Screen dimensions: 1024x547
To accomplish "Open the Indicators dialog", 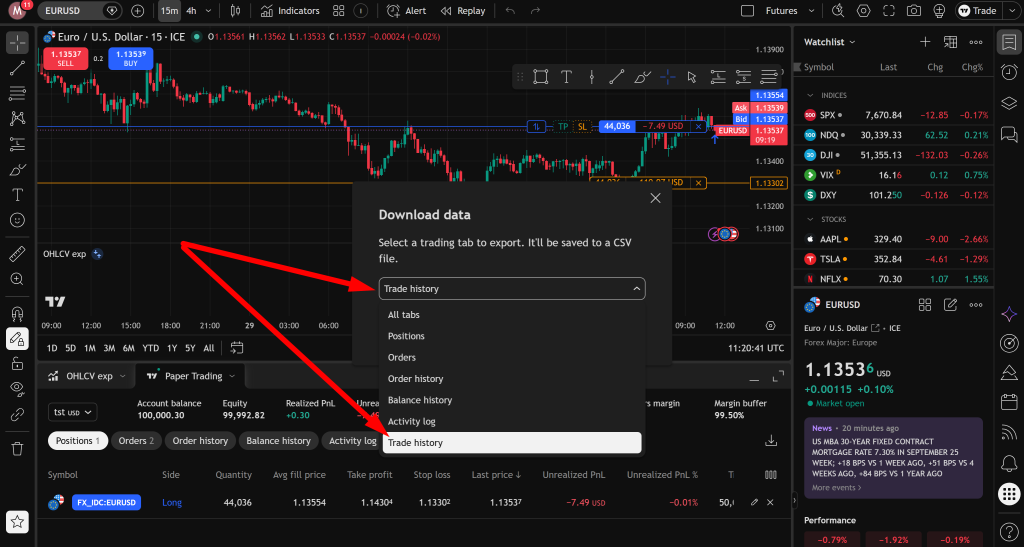I will pos(290,11).
